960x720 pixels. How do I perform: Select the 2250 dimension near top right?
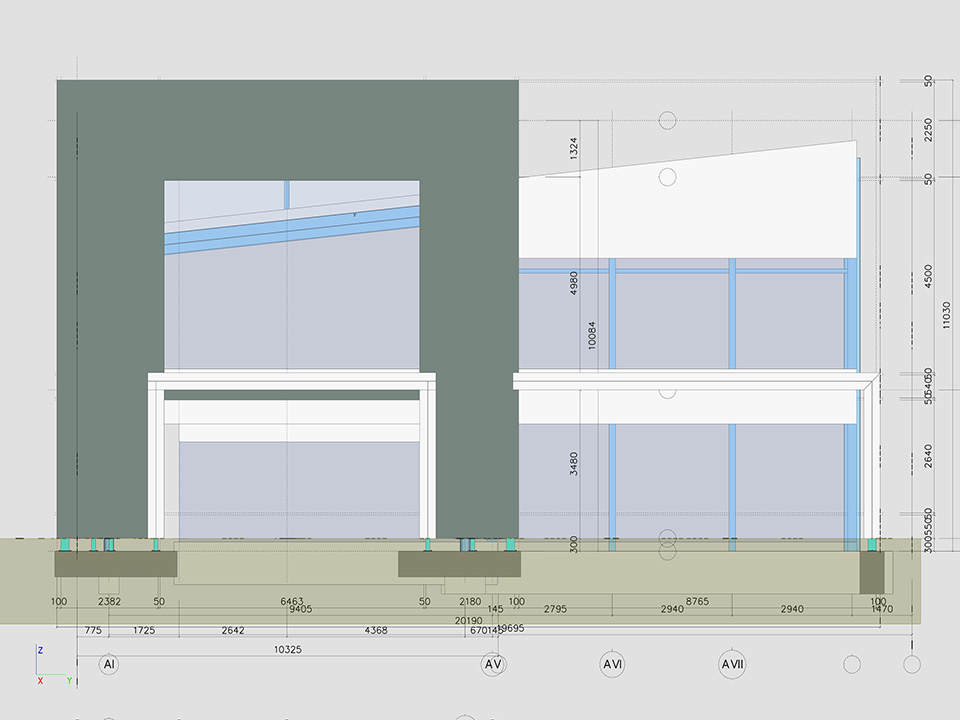tap(928, 128)
